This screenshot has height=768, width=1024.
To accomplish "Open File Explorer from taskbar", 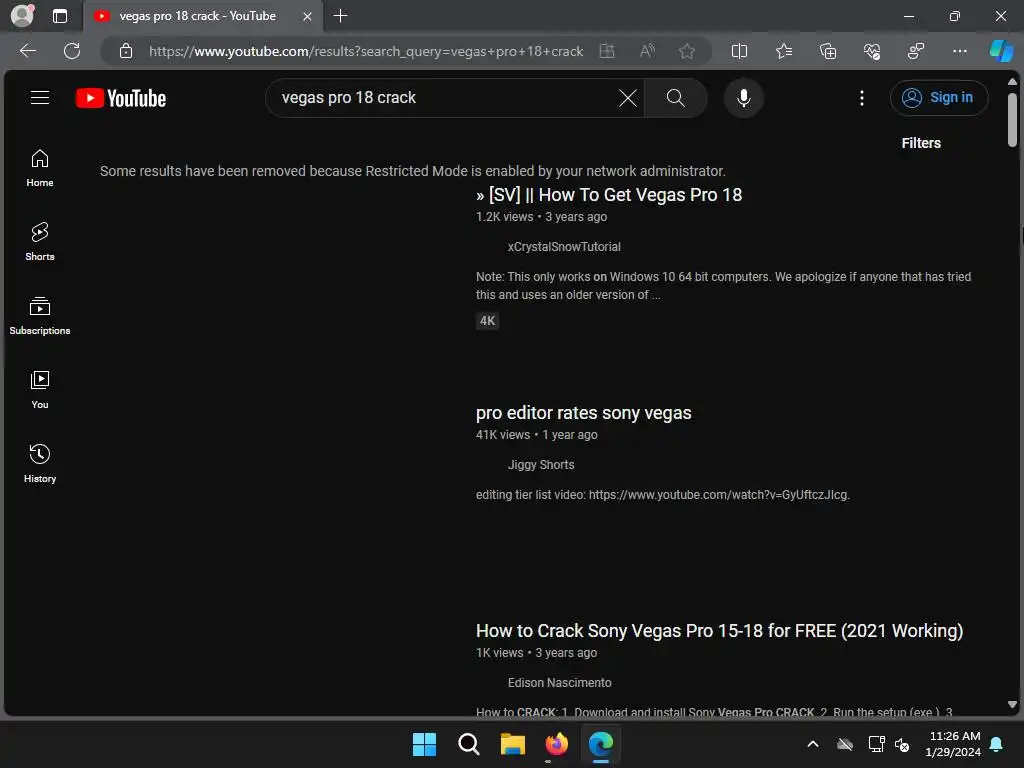I will coord(513,744).
